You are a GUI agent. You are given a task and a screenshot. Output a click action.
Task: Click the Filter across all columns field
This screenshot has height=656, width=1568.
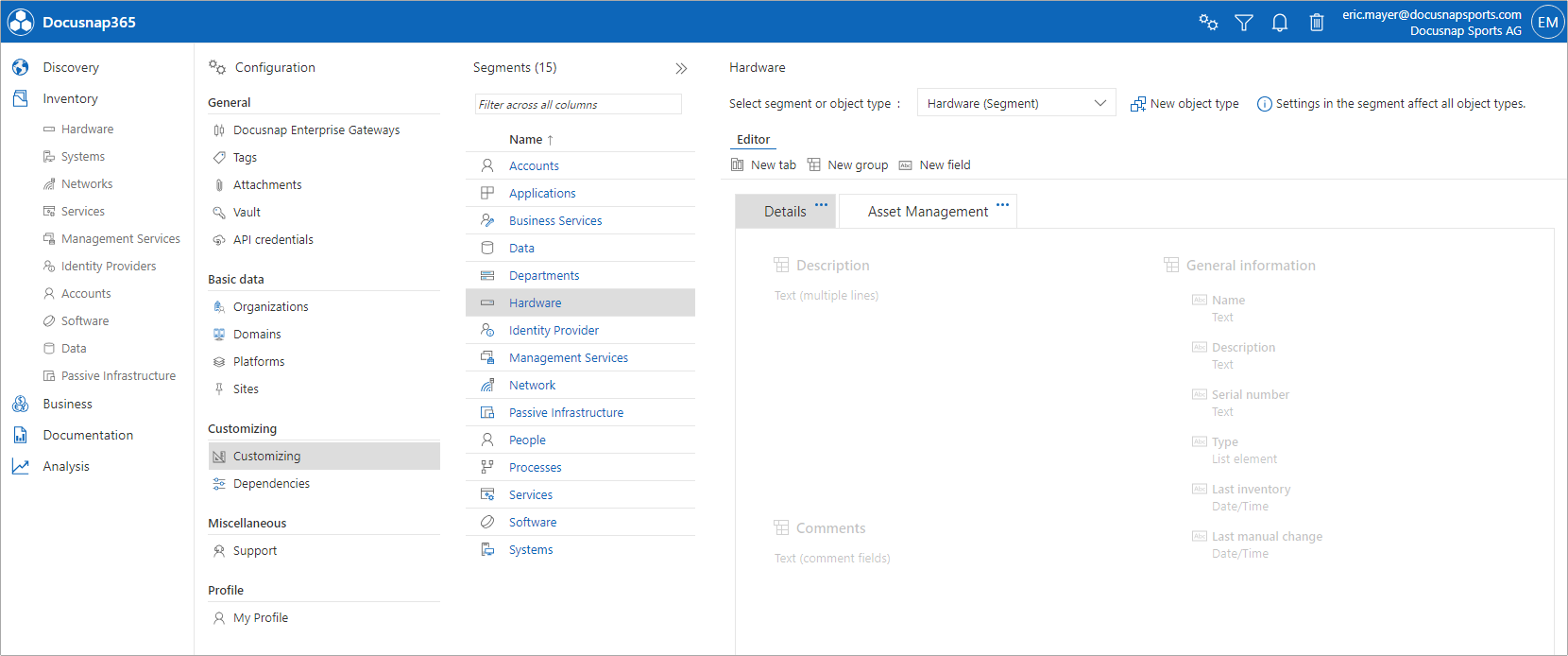tap(578, 104)
